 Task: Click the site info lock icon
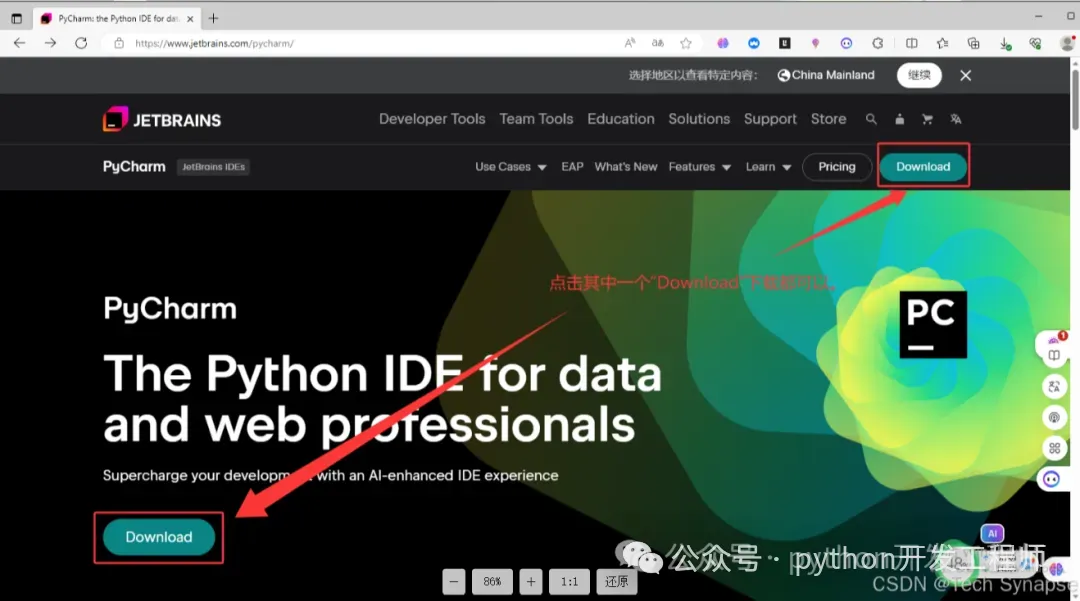pos(119,43)
